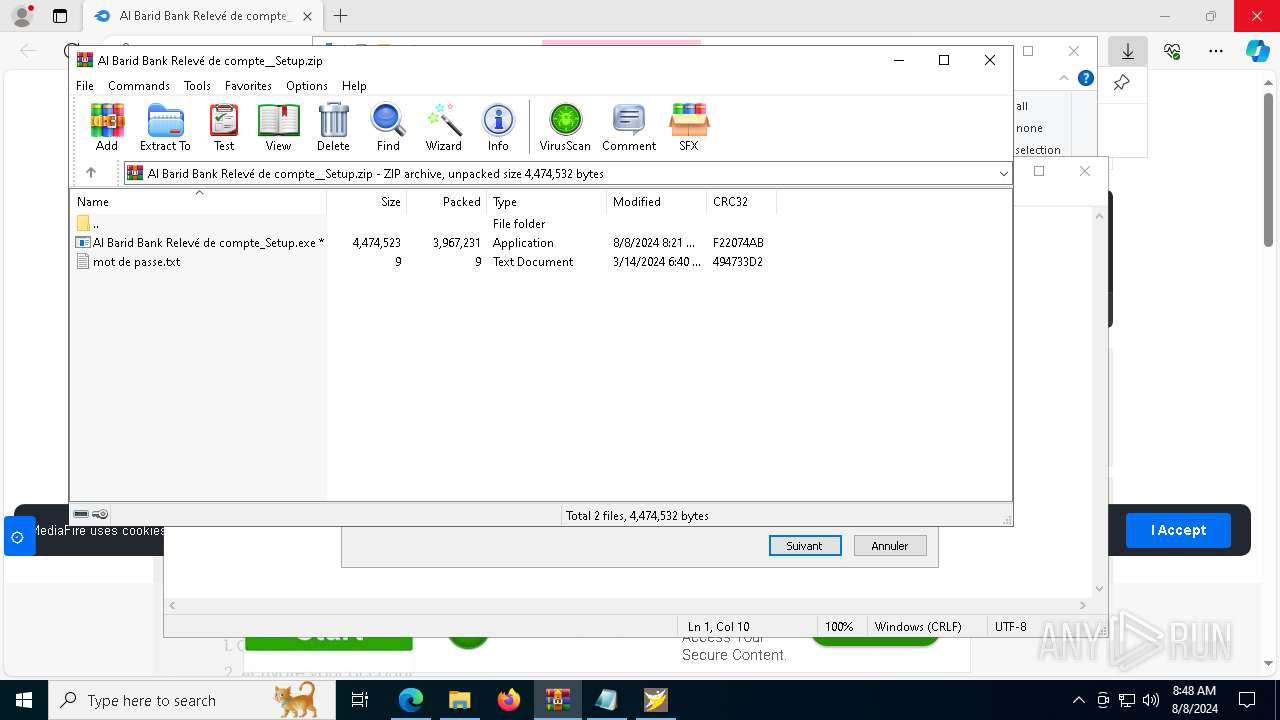Open the Commands menu
Image resolution: width=1280 pixels, height=720 pixels.
coord(139,86)
